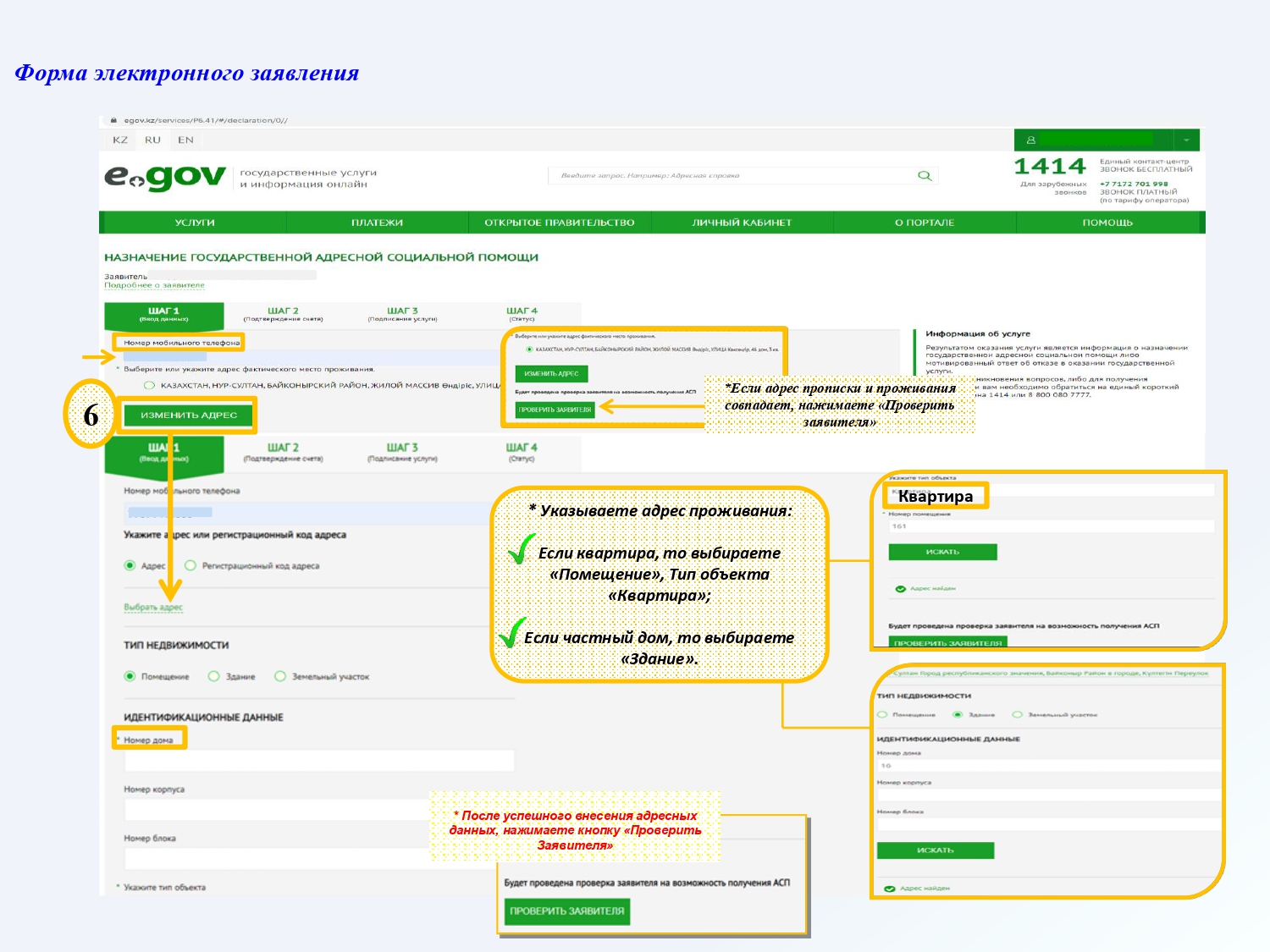Click the portal search input field
The width and height of the screenshot is (1270, 952).
click(732, 176)
